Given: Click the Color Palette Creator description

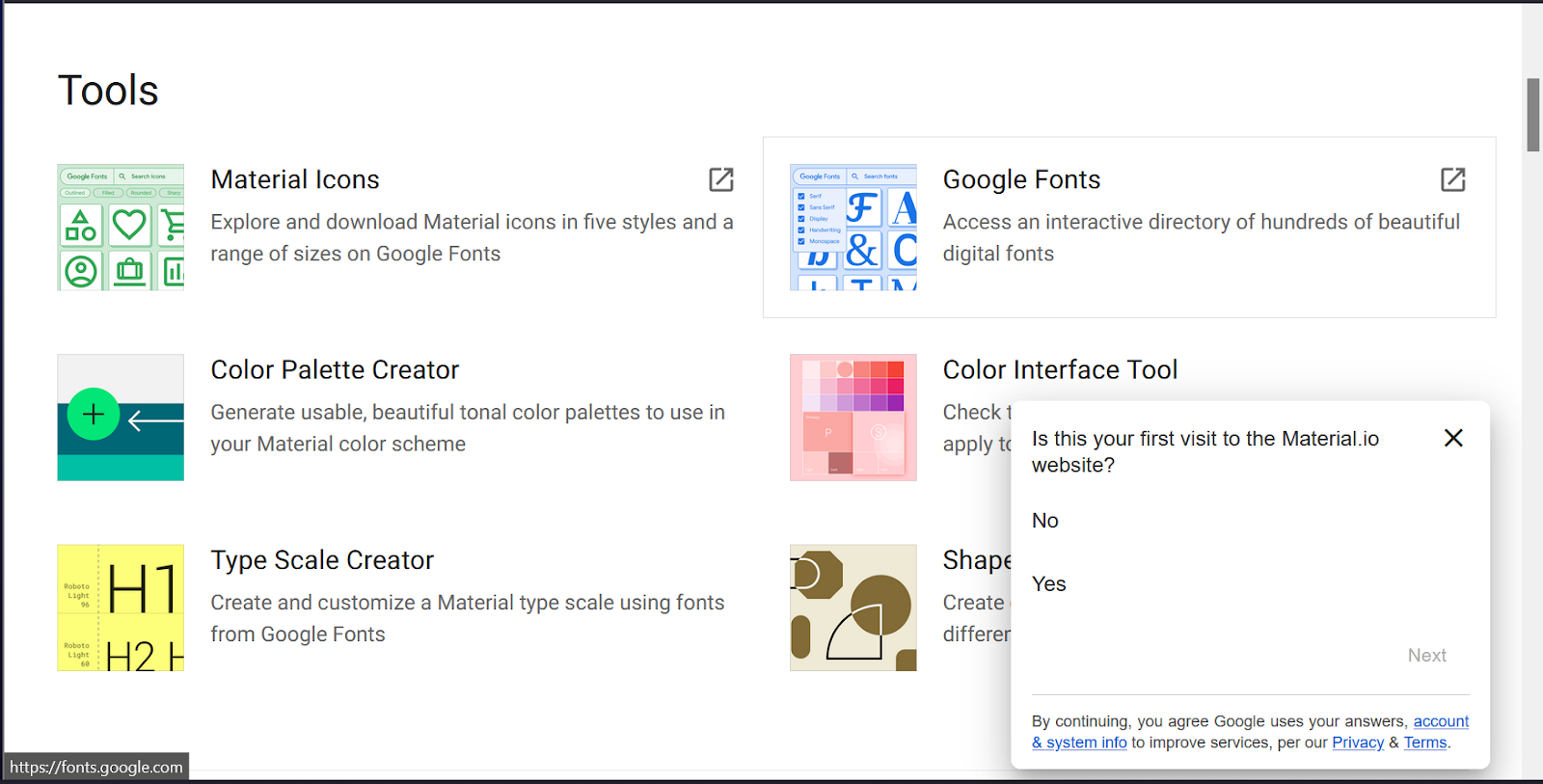Looking at the screenshot, I should tap(468, 428).
